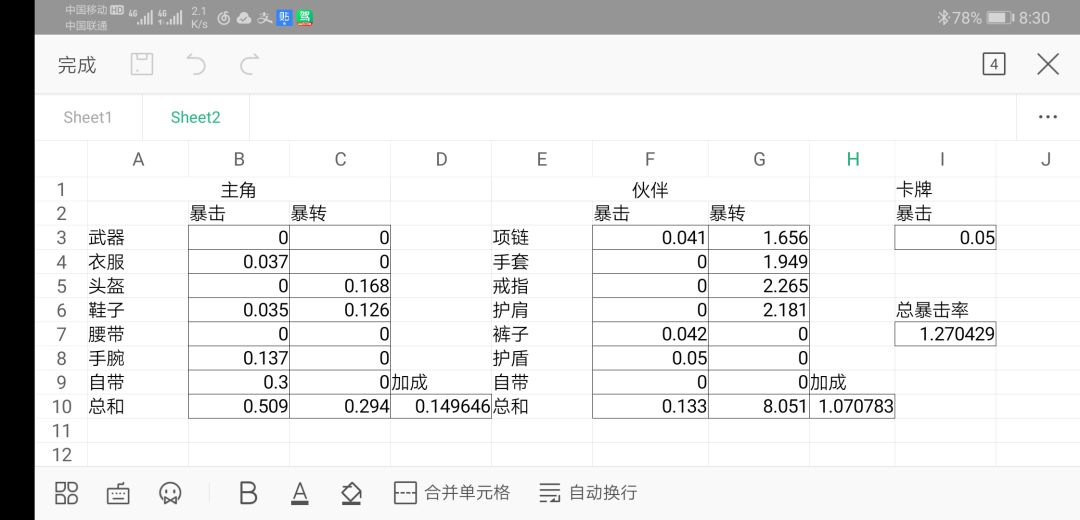Redo the last action
The width and height of the screenshot is (1080, 520).
tap(249, 65)
